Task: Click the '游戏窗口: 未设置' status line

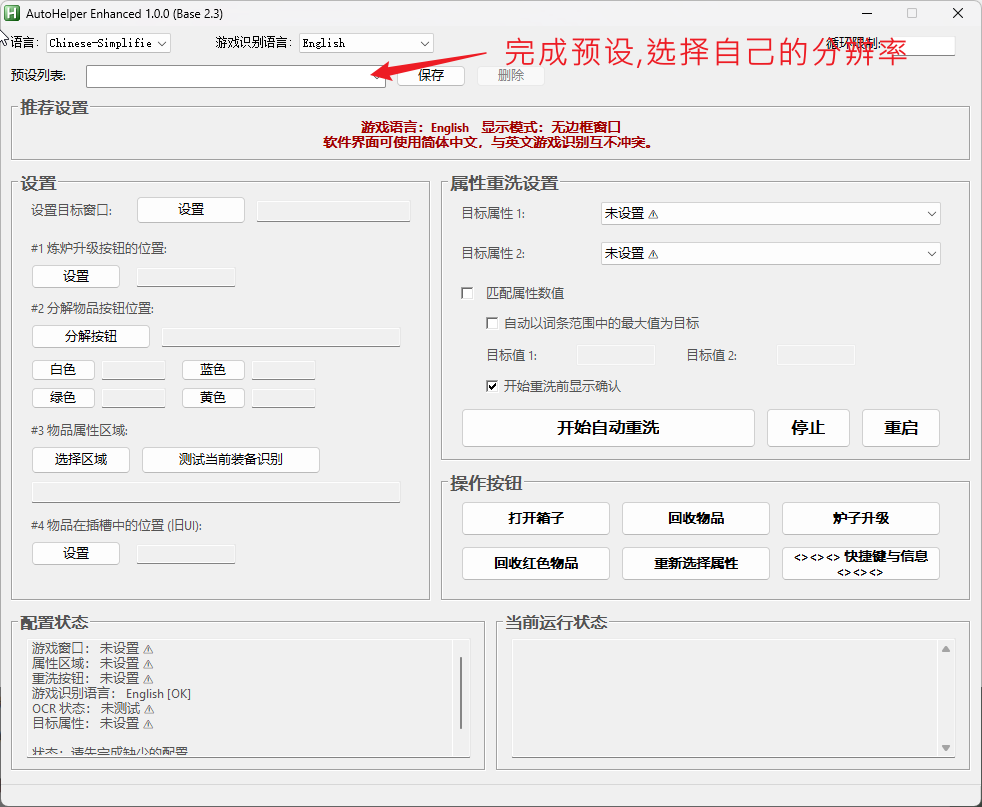Action: point(93,649)
